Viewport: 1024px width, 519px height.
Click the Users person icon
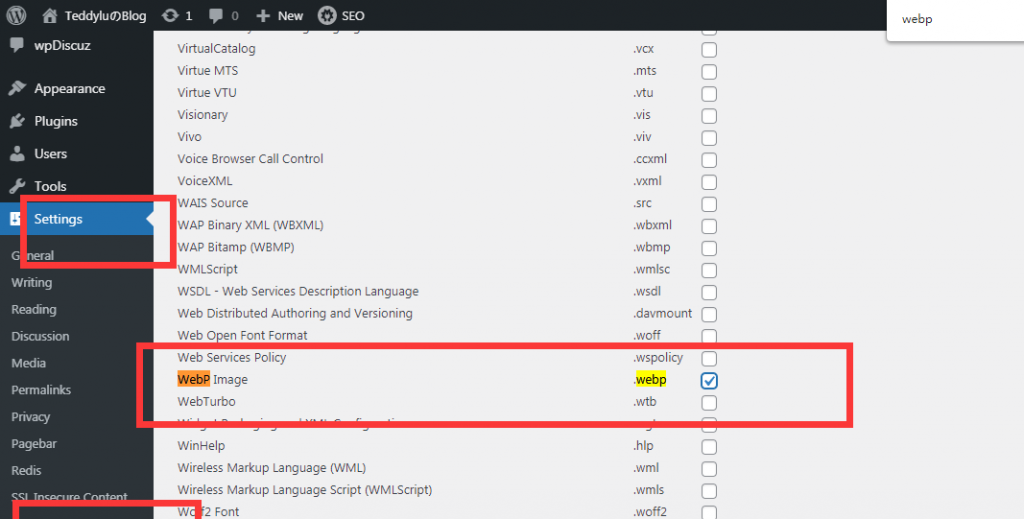click(x=17, y=153)
